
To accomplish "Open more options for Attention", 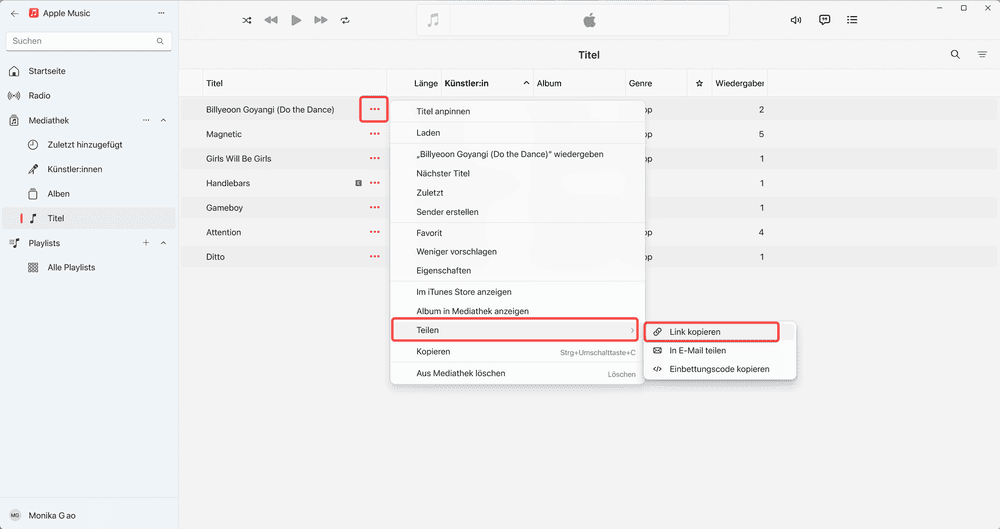I will coord(374,232).
